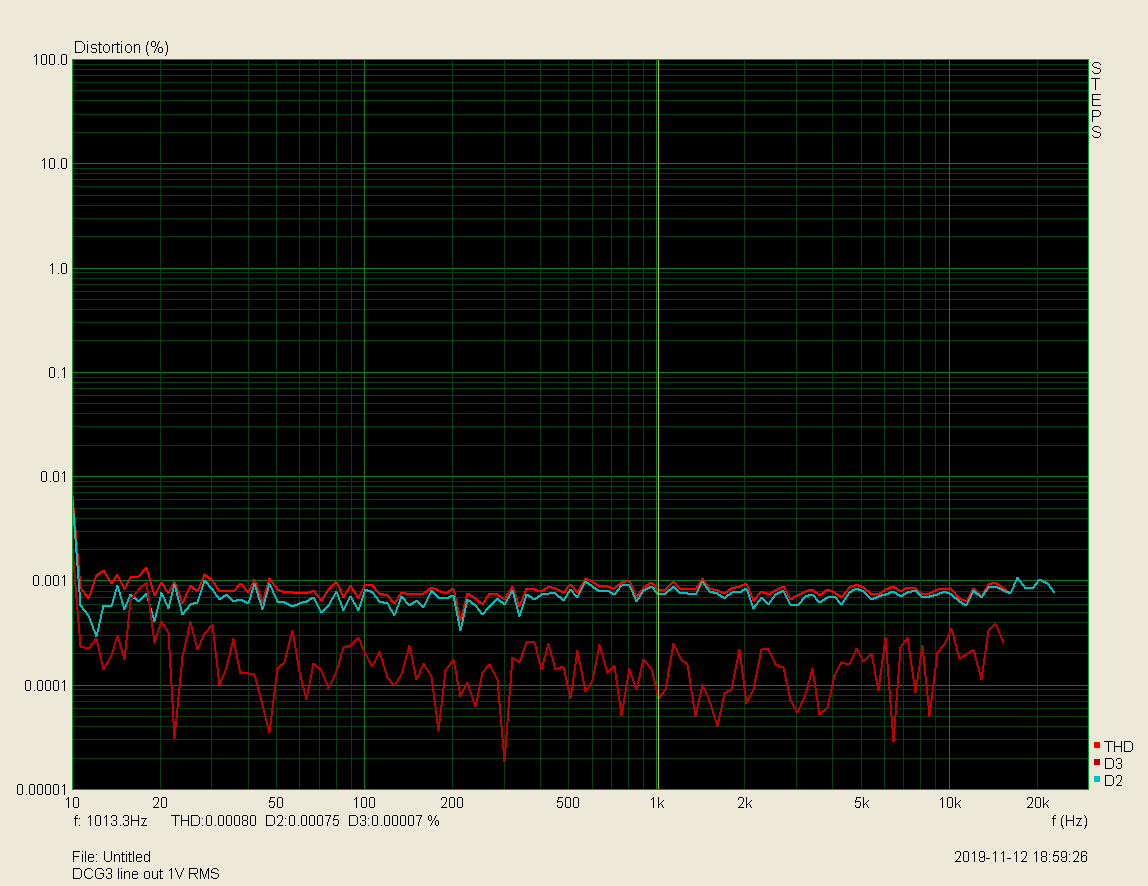The height and width of the screenshot is (886, 1148).
Task: Click the 1k frequency axis label
Action: (657, 803)
